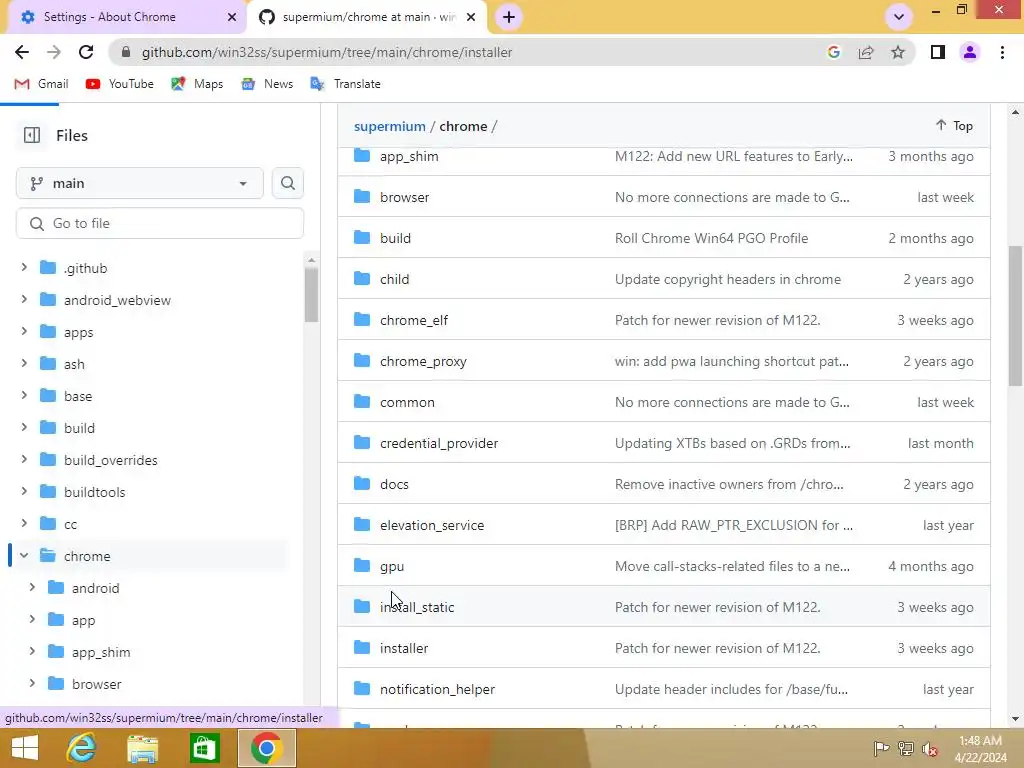Expand the build_overrides tree folder
The width and height of the screenshot is (1024, 768).
(24, 459)
